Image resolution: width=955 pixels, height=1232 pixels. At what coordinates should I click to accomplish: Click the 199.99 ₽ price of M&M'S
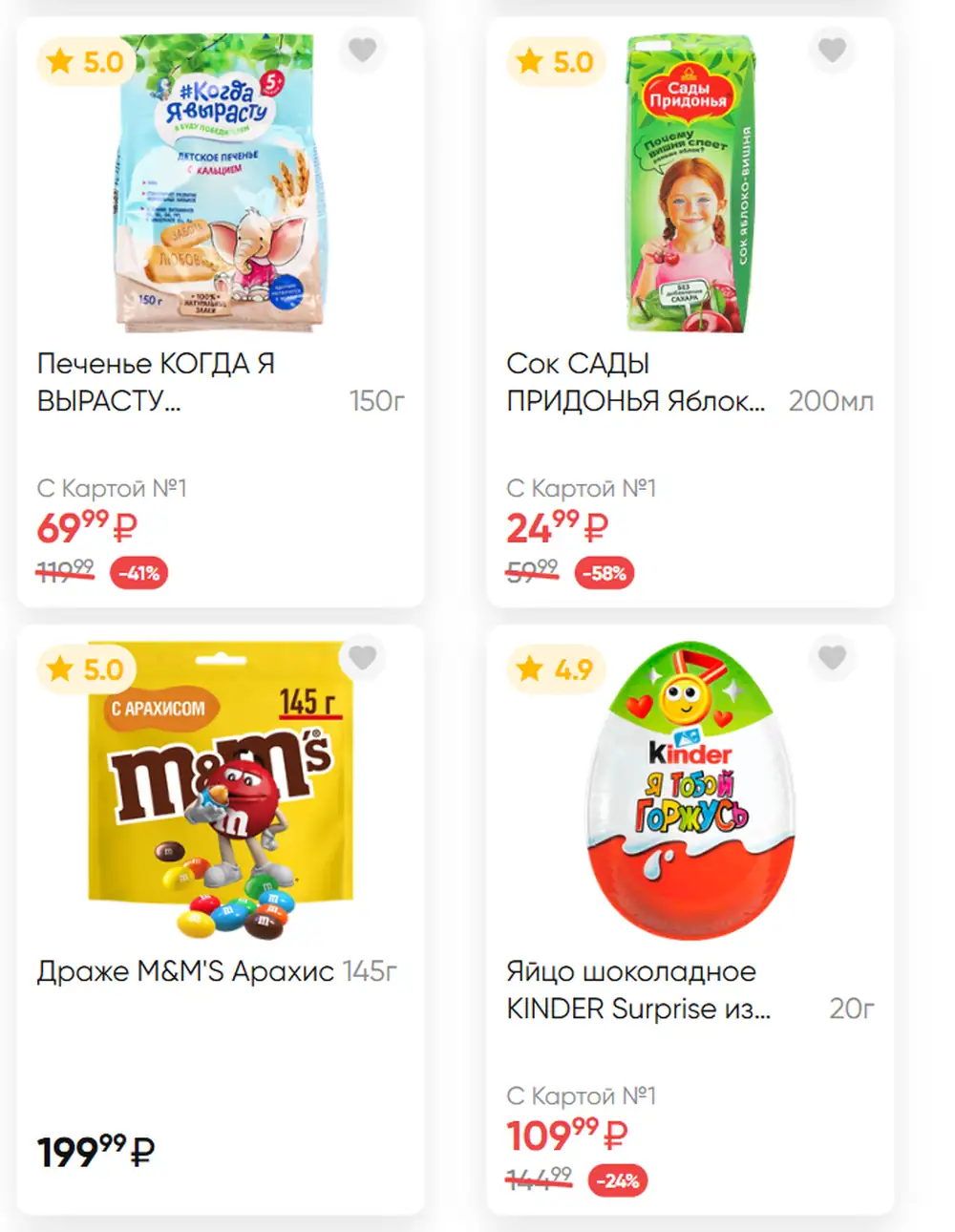95,1151
